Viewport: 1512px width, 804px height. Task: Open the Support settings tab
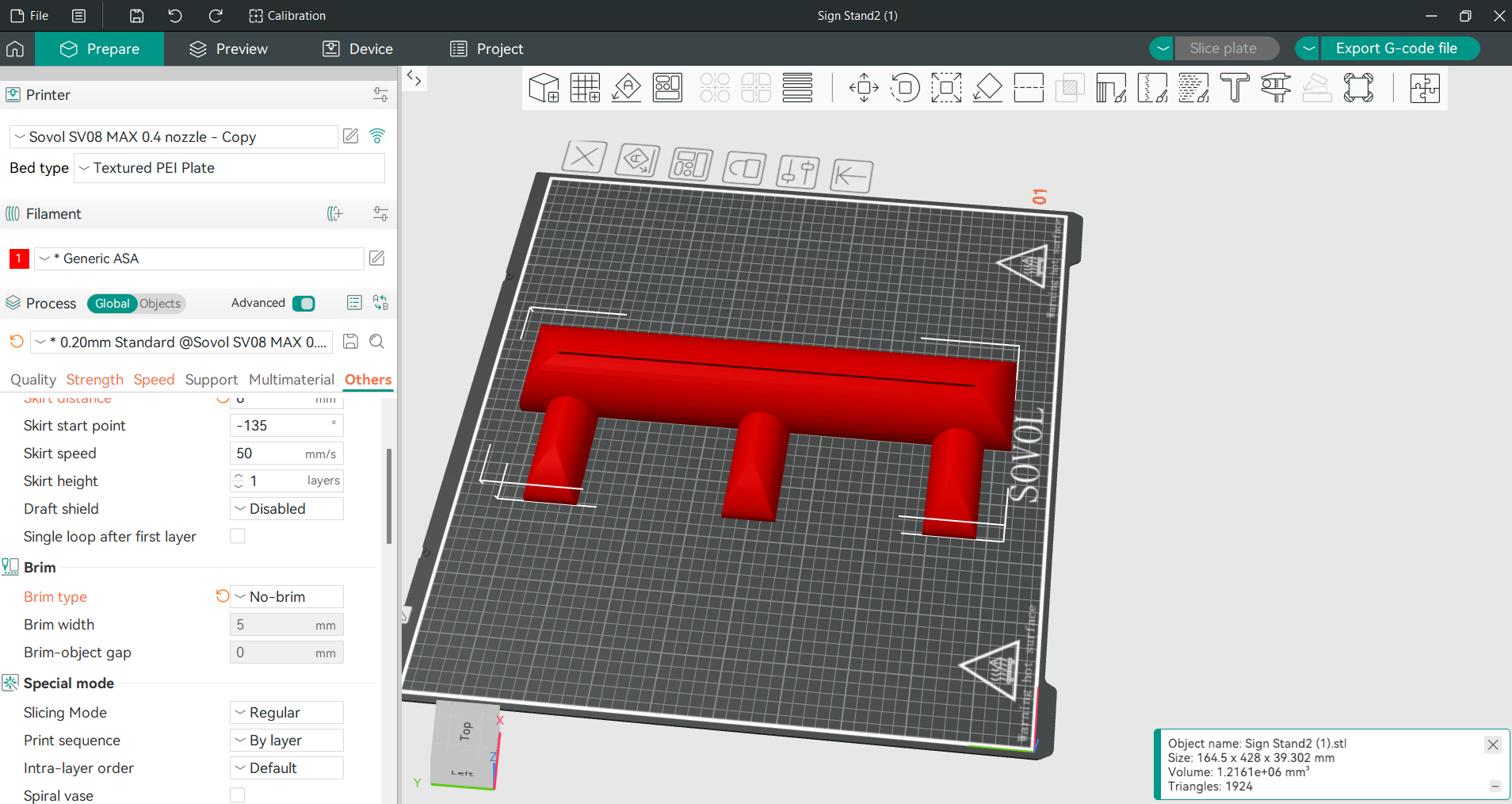[x=212, y=380]
